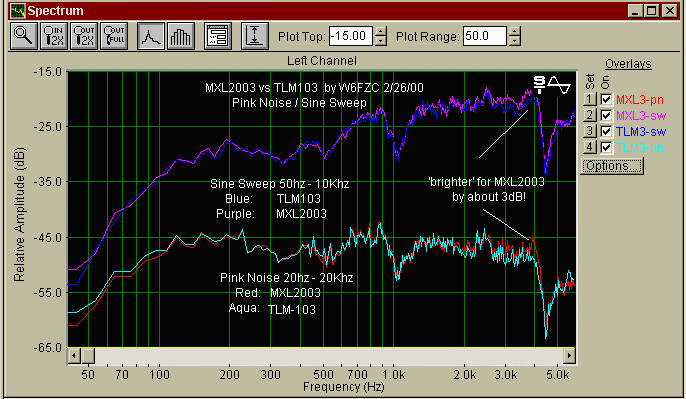
Task: Close the Spectrum window
Action: click(670, 10)
